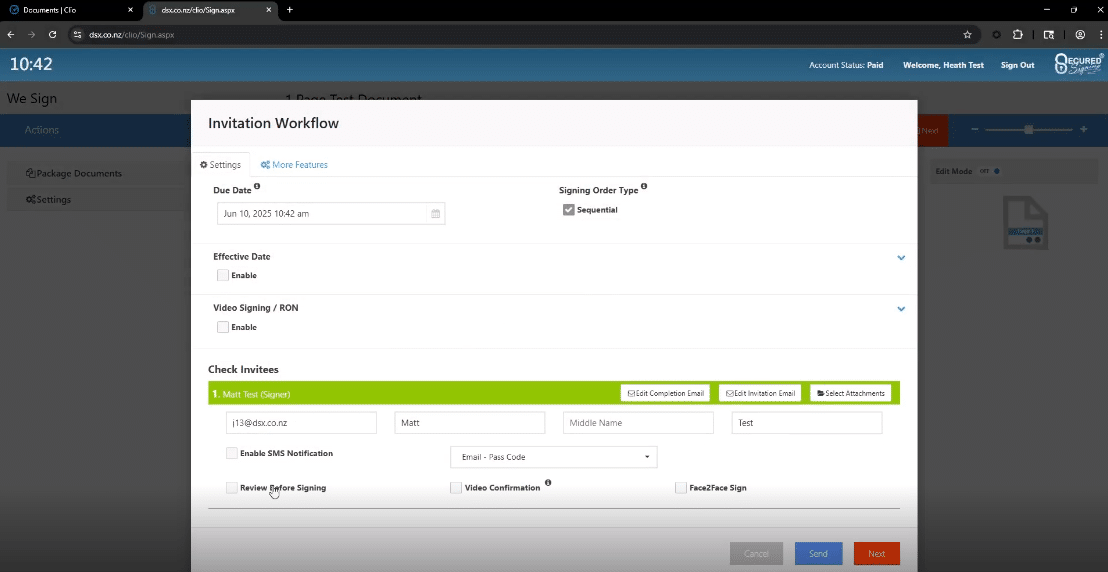Click the info icon beside Signing Order Type
The width and height of the screenshot is (1108, 572).
[x=644, y=187]
